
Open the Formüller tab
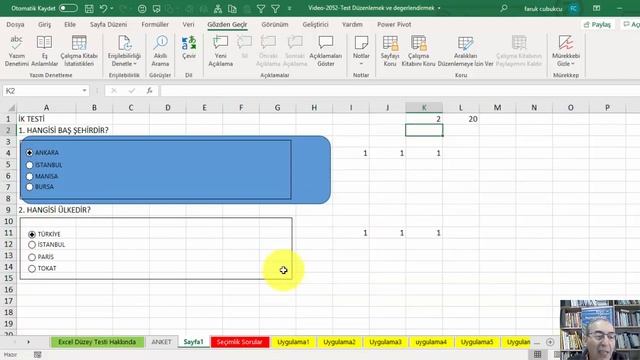(155, 24)
